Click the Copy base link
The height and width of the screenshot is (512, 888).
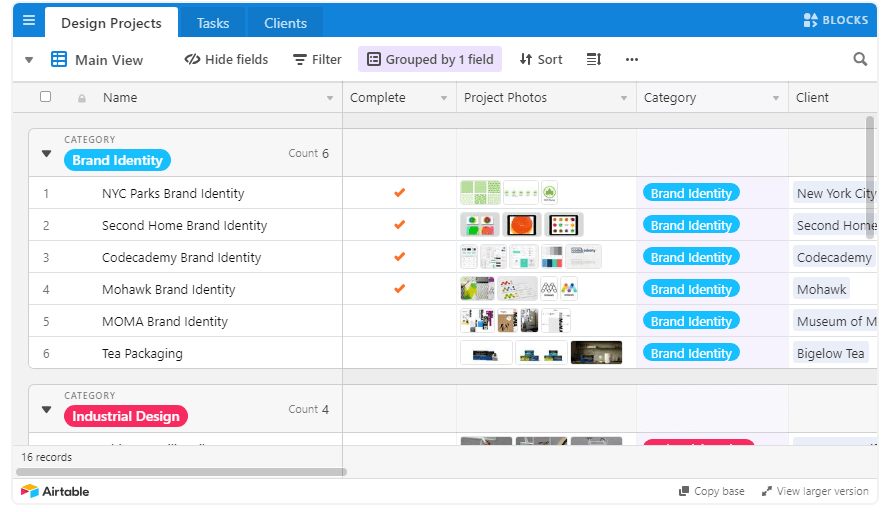pos(711,491)
